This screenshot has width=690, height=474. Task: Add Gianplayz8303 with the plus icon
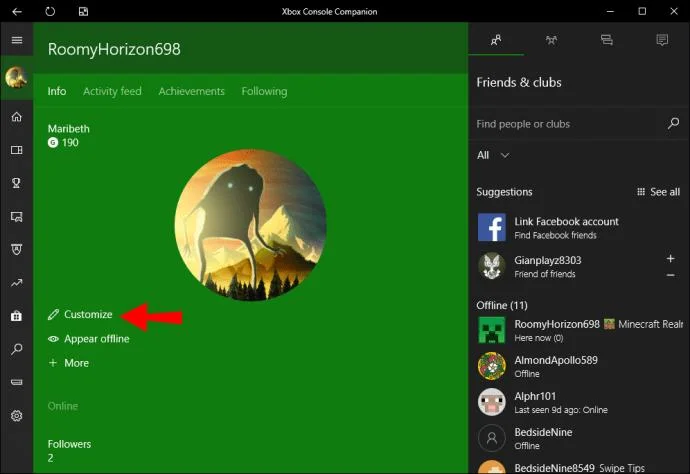click(x=670, y=258)
